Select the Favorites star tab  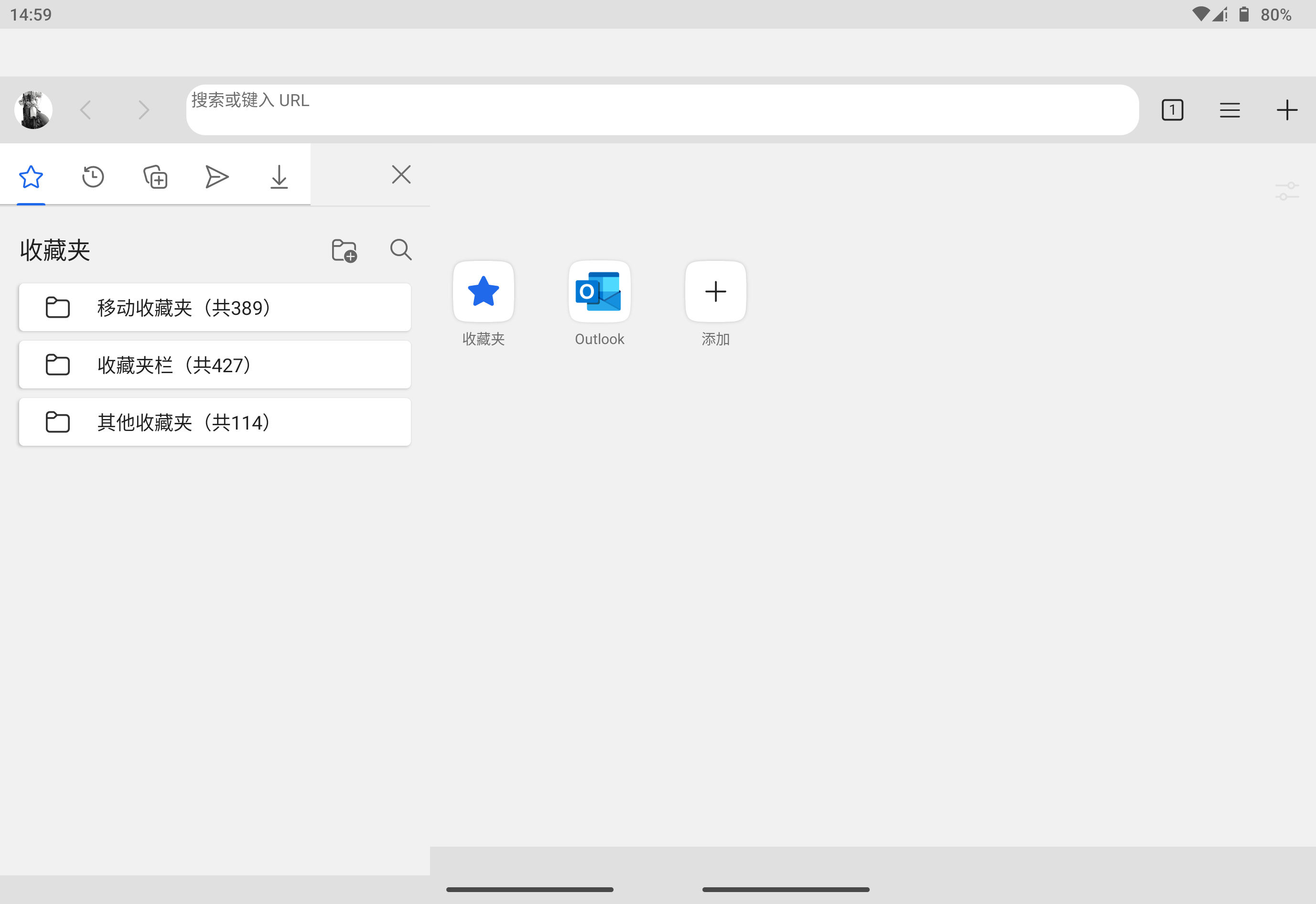point(31,177)
